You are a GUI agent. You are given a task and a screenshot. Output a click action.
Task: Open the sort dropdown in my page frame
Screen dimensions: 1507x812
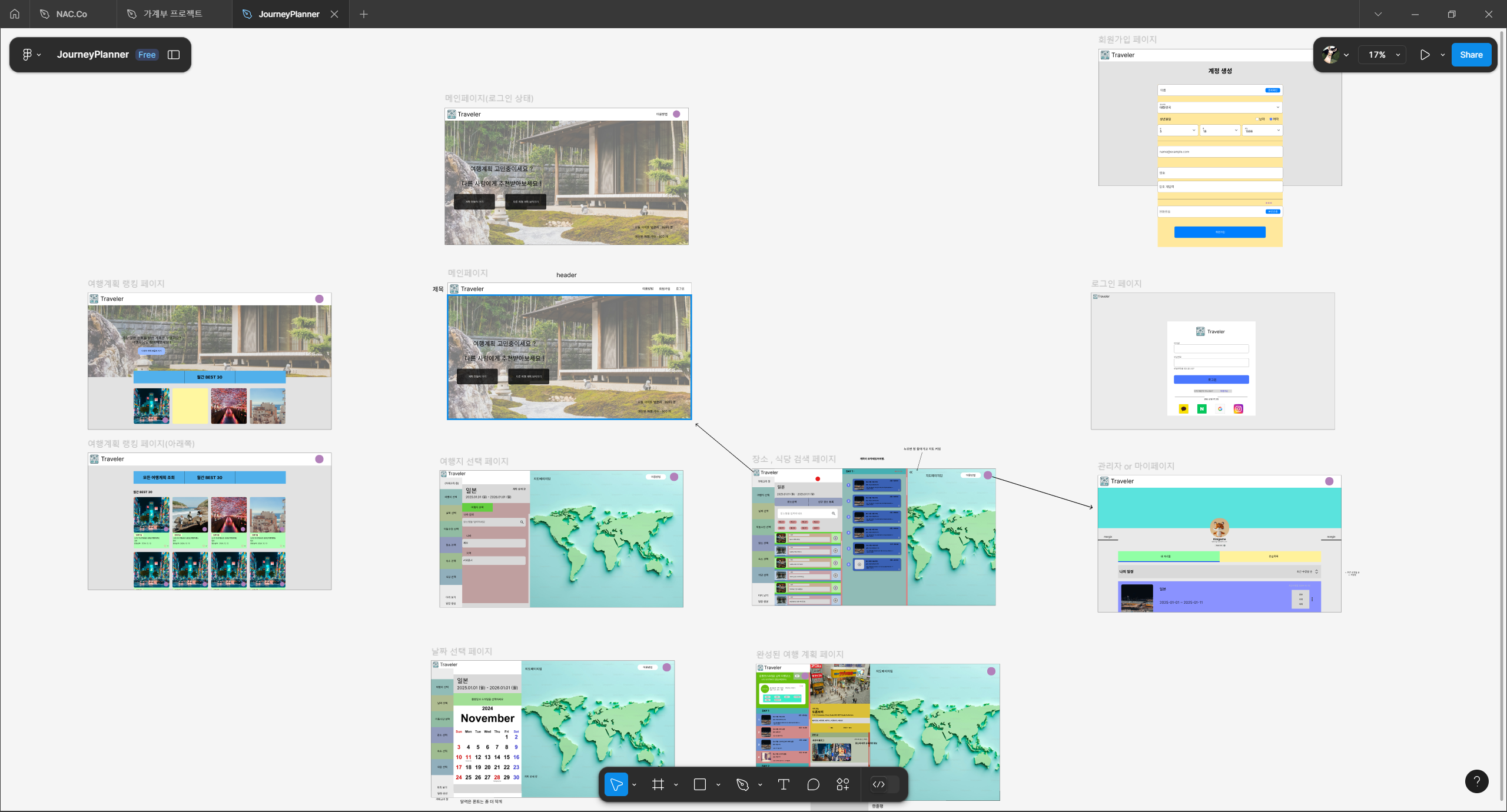tap(1308, 571)
